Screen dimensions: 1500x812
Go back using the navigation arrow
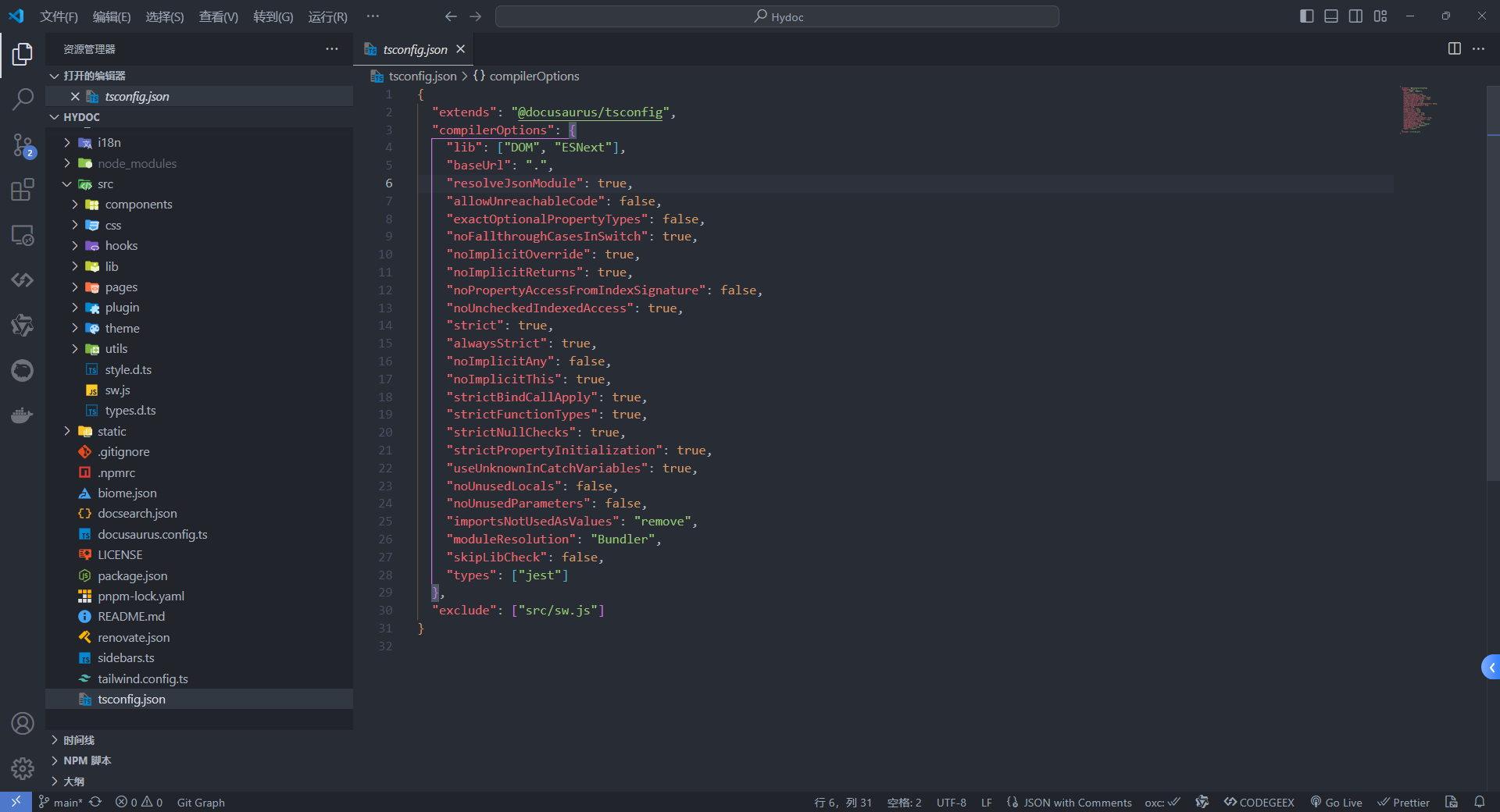pyautogui.click(x=451, y=16)
